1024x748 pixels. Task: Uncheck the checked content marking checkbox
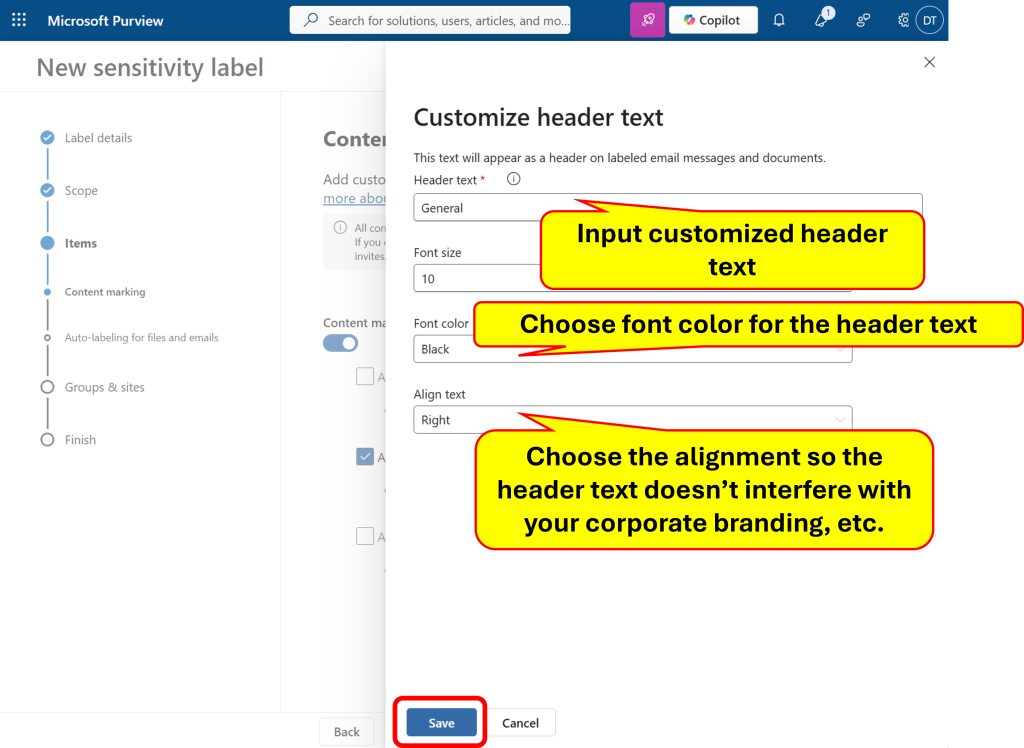click(x=365, y=457)
